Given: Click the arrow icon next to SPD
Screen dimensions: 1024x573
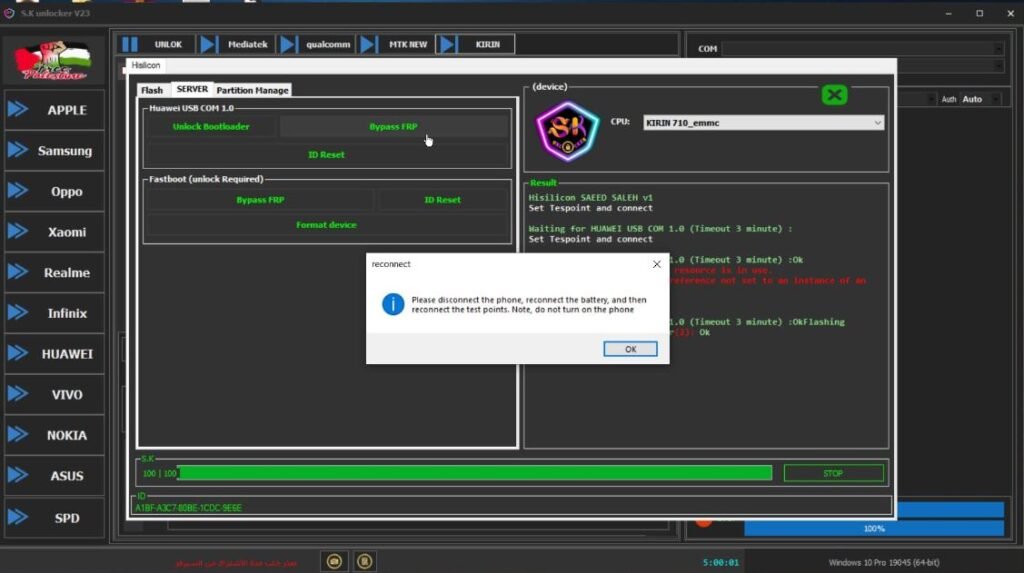Looking at the screenshot, I should 18,517.
